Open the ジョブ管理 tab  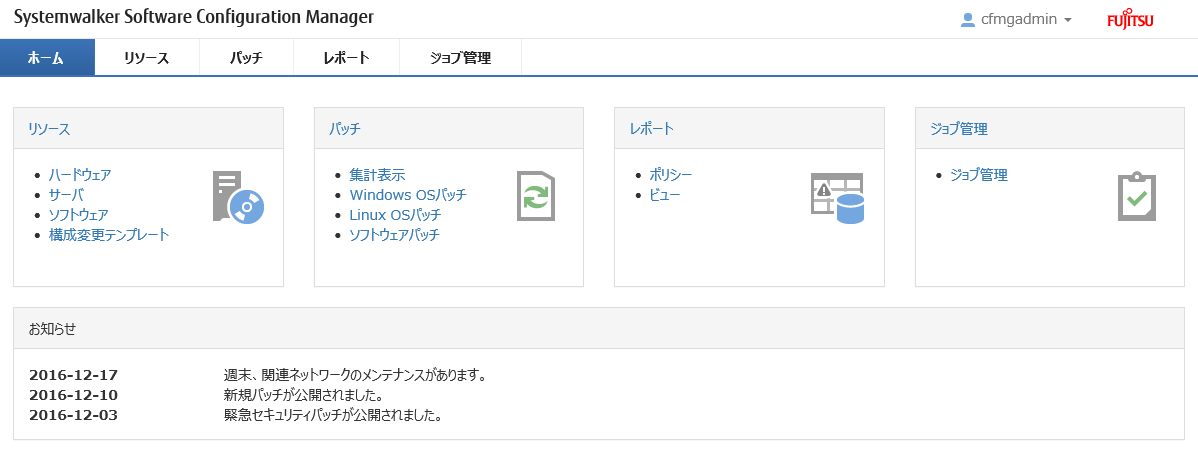[x=460, y=57]
